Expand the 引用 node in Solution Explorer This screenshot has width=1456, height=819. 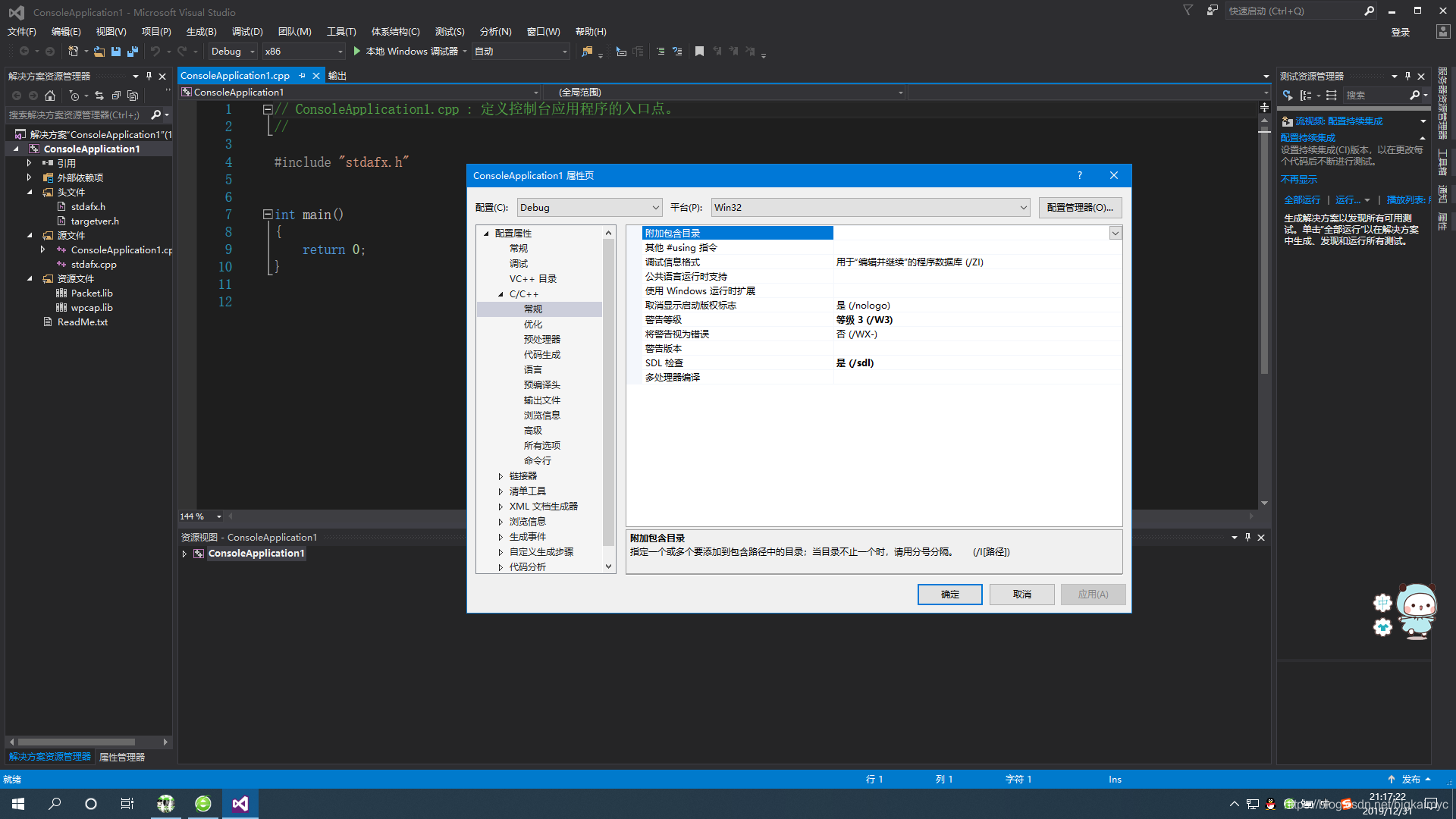click(30, 163)
